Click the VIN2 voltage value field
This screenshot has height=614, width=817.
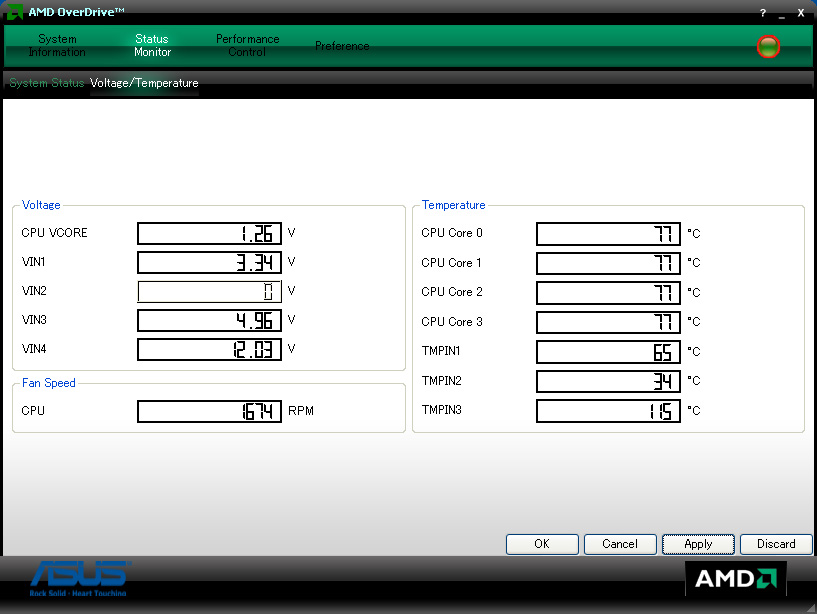[x=208, y=292]
